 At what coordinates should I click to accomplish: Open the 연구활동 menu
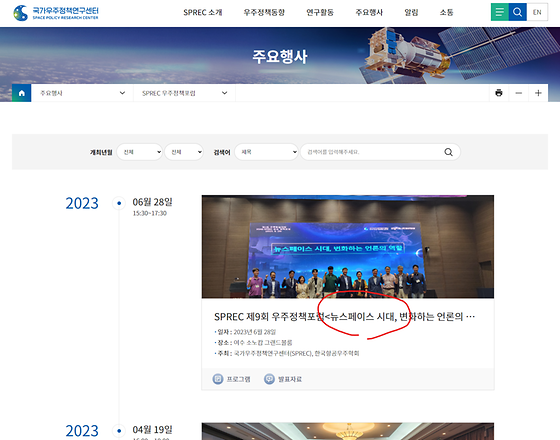(x=320, y=12)
